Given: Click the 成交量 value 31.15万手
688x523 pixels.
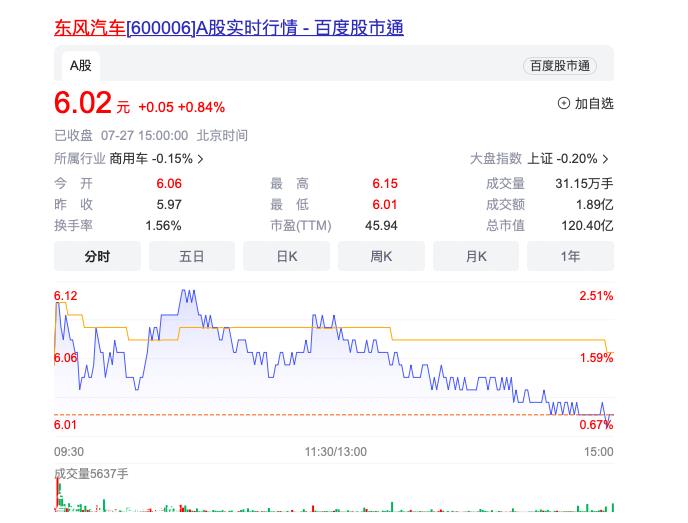Looking at the screenshot, I should pyautogui.click(x=584, y=183).
